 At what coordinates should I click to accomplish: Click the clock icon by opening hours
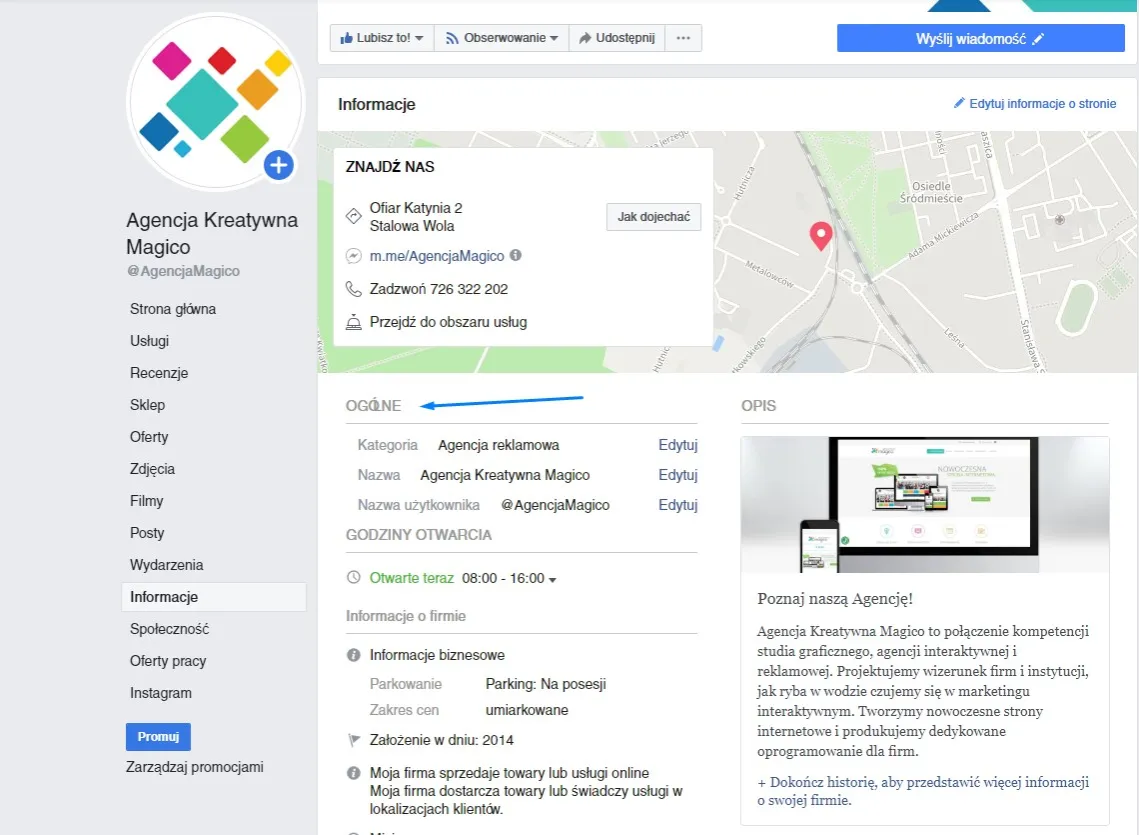click(x=353, y=578)
